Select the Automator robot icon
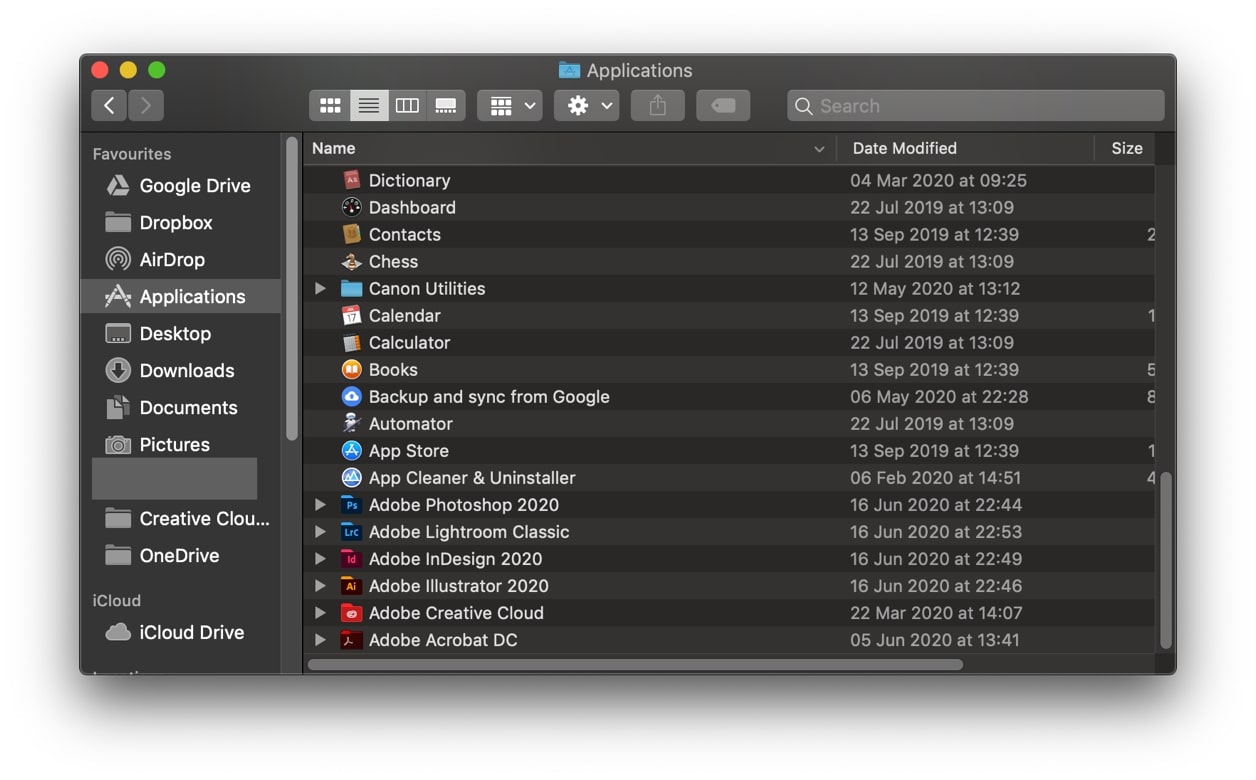 pos(351,423)
